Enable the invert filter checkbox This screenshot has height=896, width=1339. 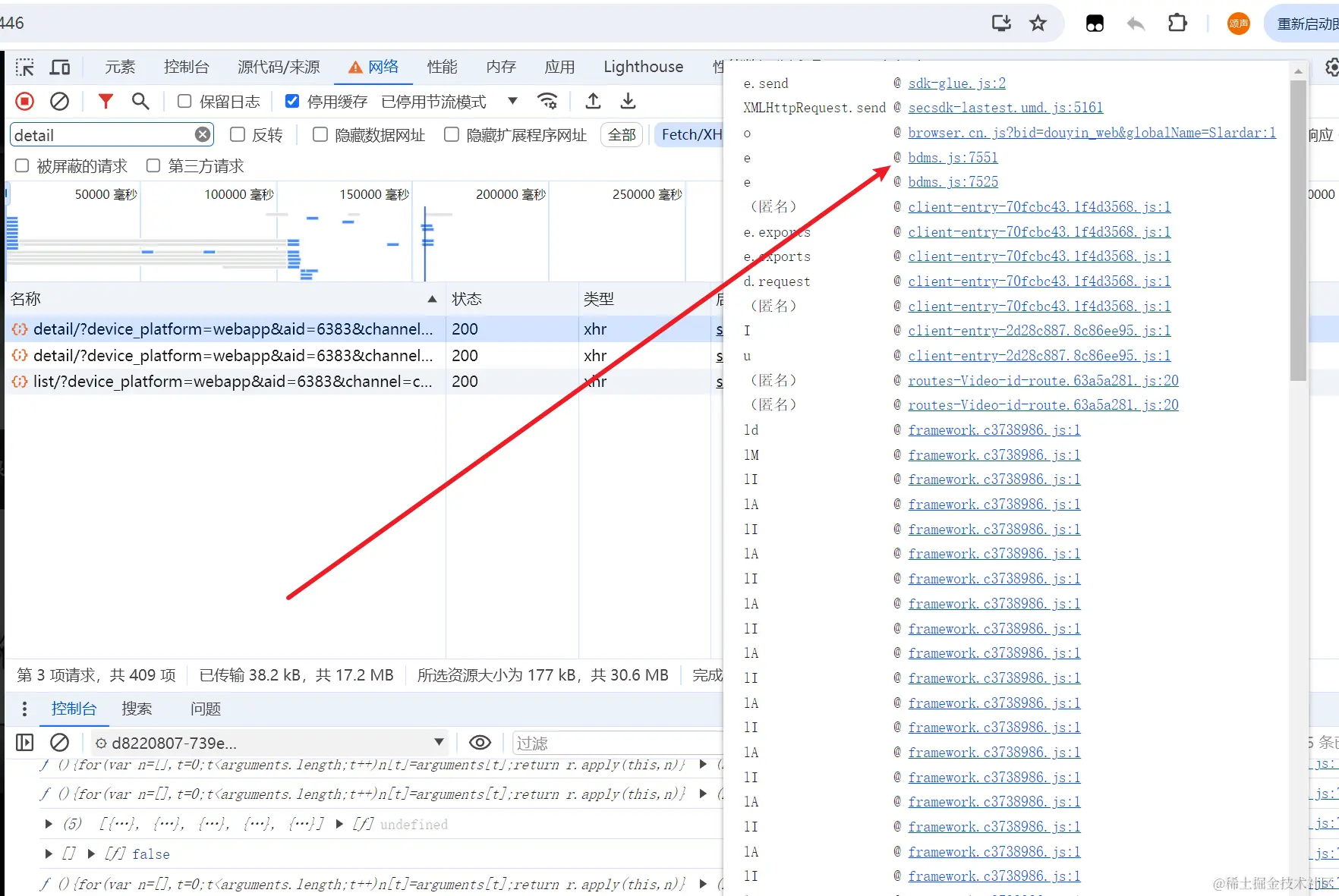[238, 135]
